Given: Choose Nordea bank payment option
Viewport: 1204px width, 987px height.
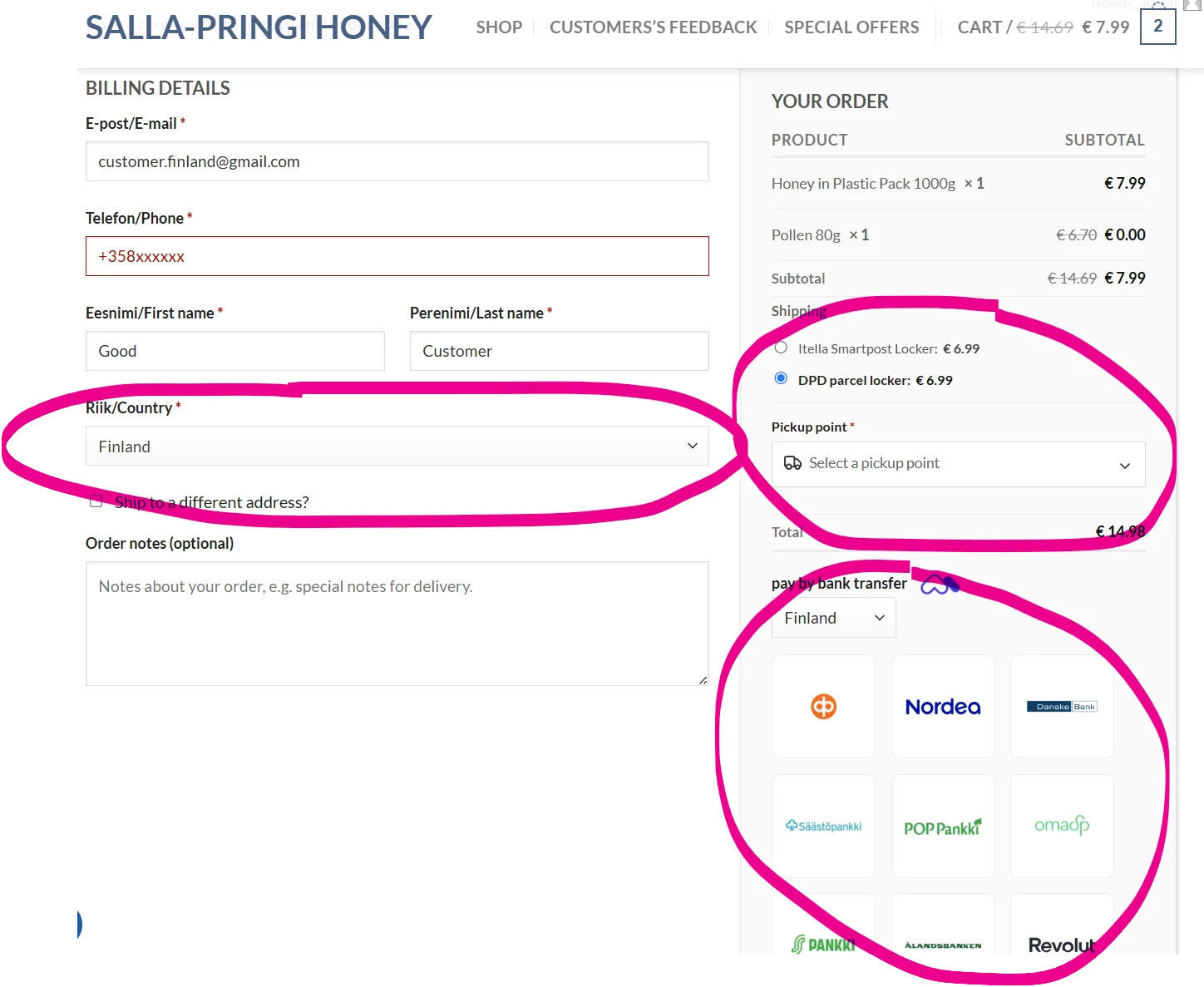Looking at the screenshot, I should tap(943, 707).
